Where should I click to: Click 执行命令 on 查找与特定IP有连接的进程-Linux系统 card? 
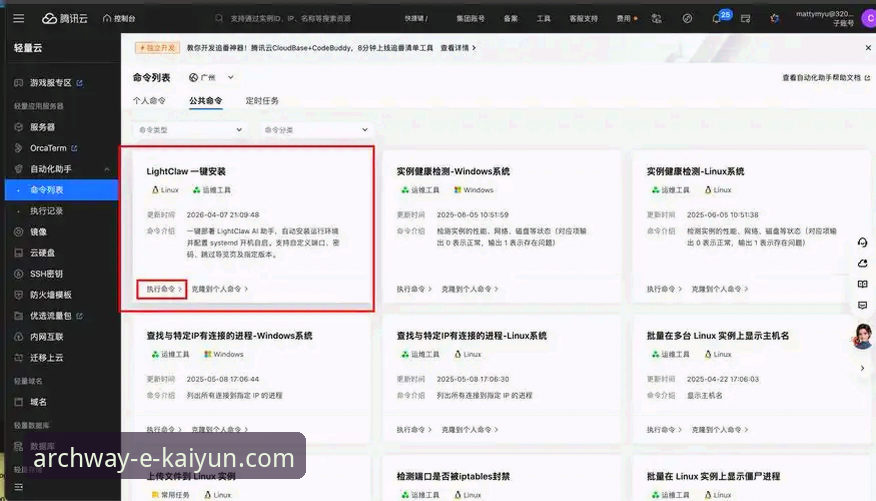tap(414, 430)
